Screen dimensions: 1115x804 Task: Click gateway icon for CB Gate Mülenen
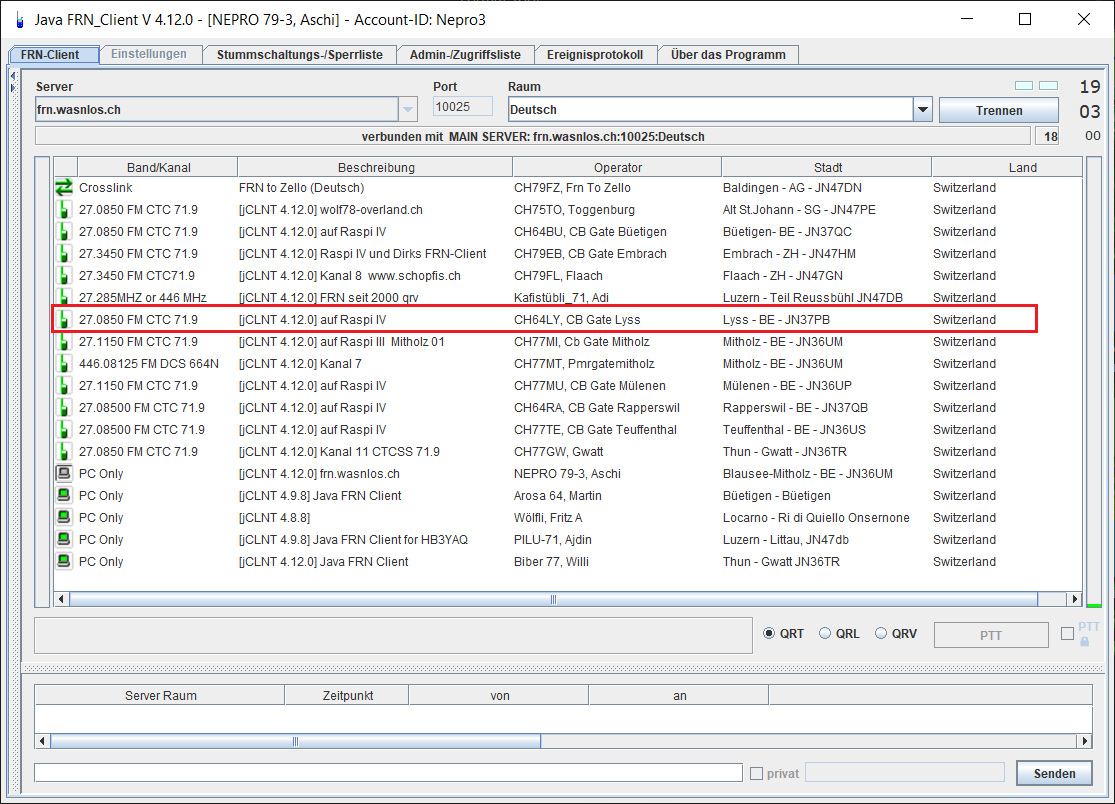pyautogui.click(x=64, y=386)
